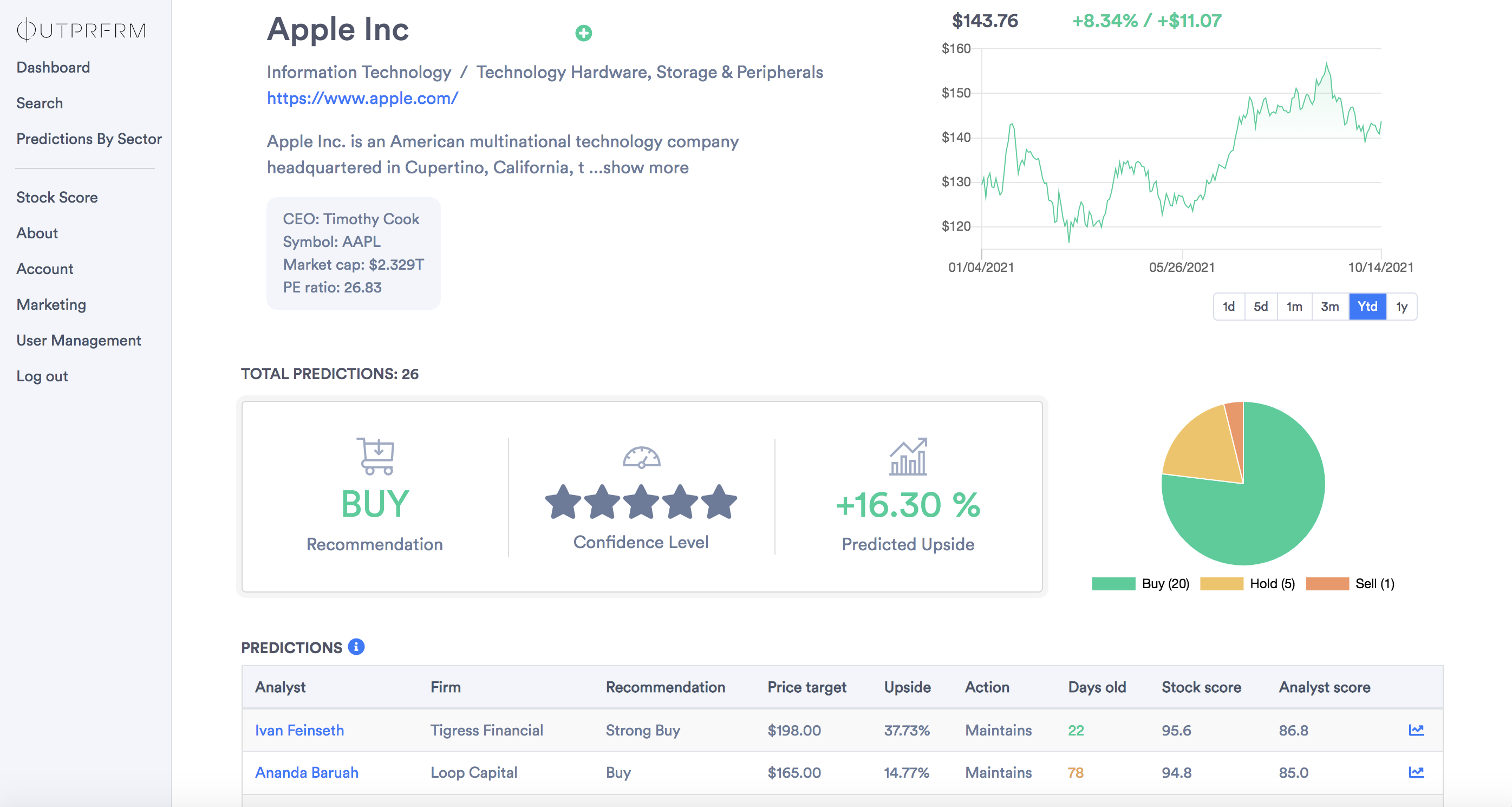
Task: Open Account in the sidebar
Action: (44, 269)
